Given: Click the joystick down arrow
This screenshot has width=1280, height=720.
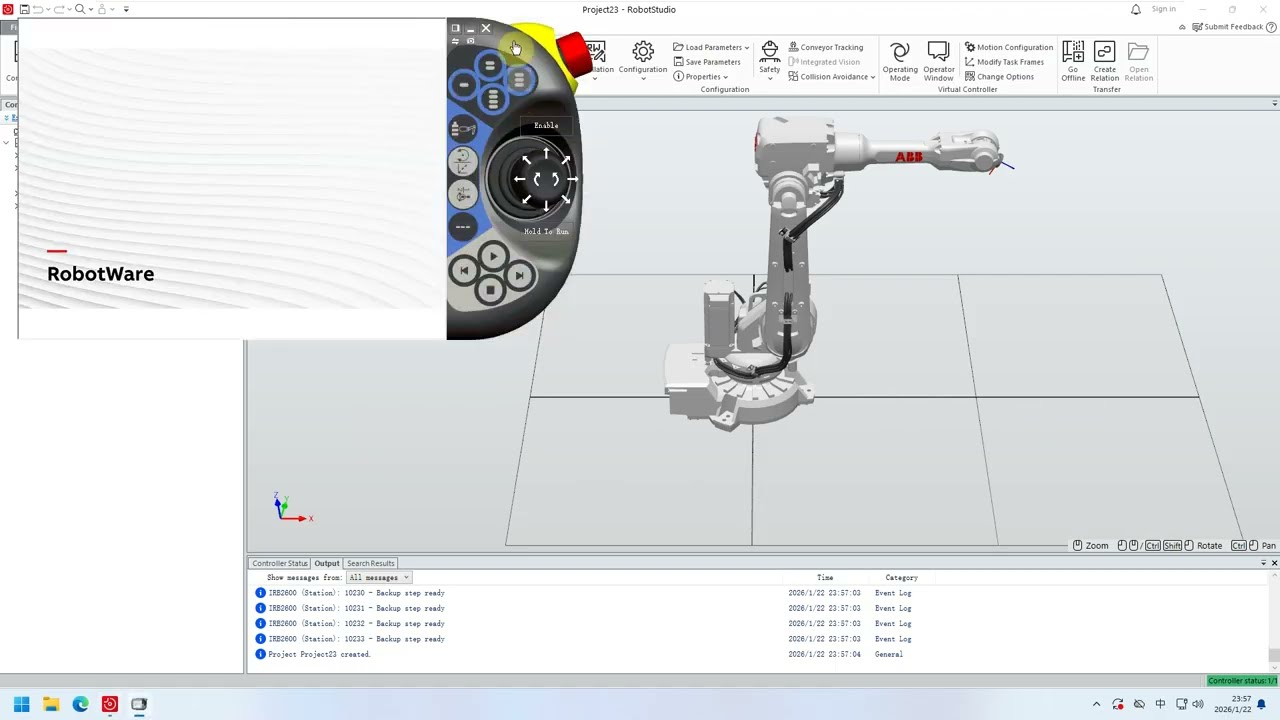Looking at the screenshot, I should point(546,204).
